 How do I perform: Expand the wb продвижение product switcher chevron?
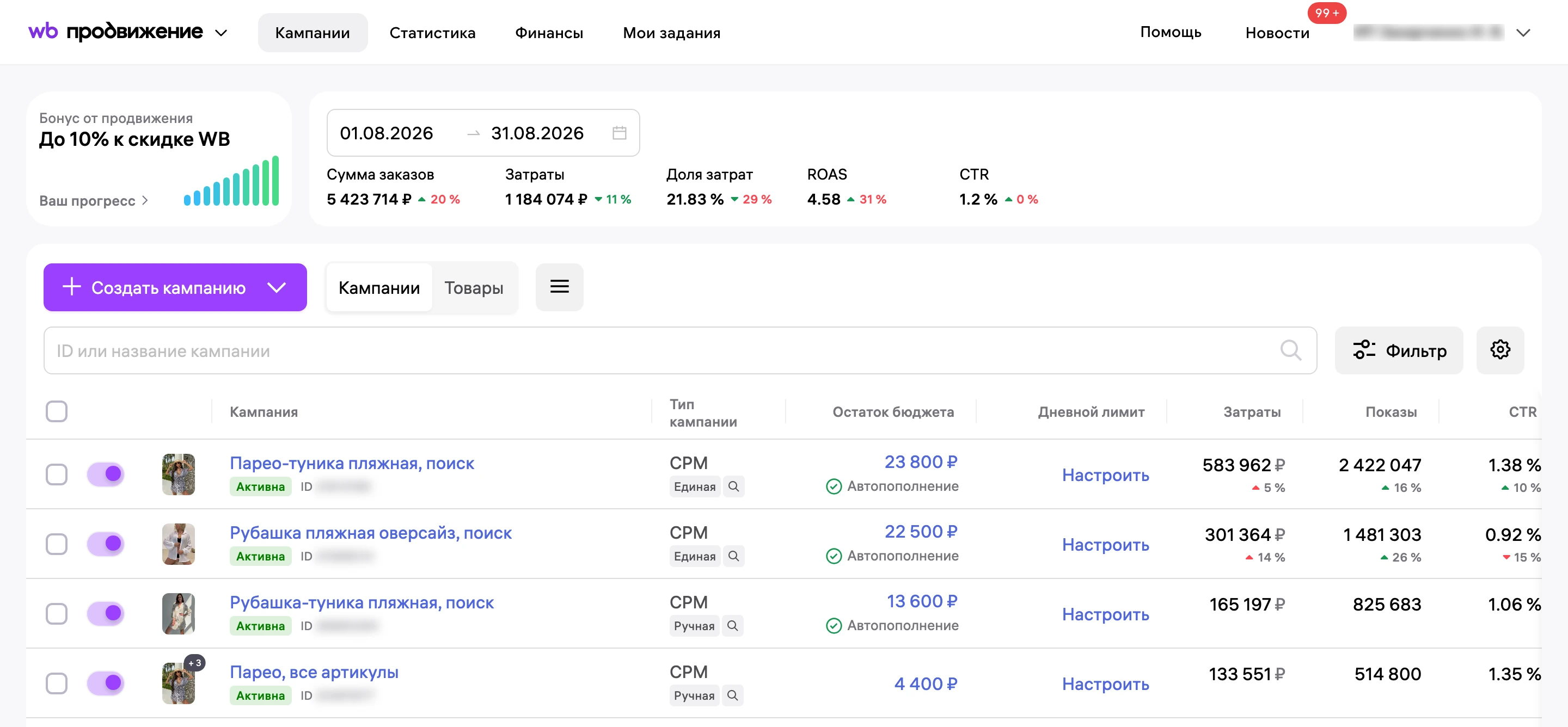click(221, 33)
